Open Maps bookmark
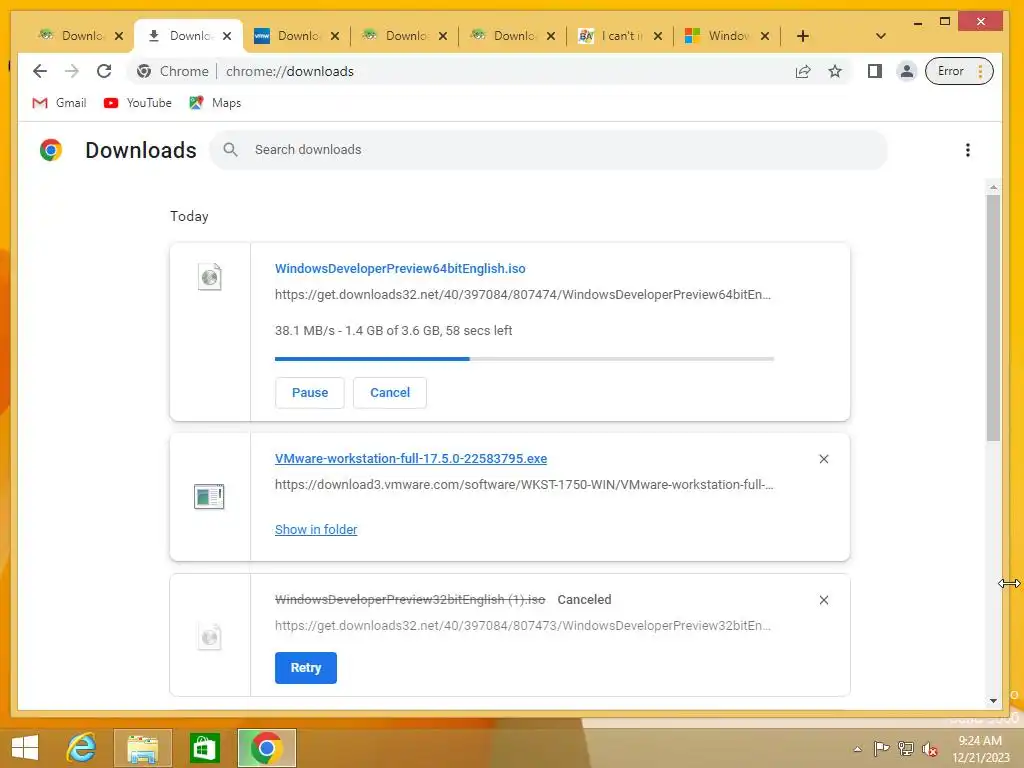Image resolution: width=1024 pixels, height=768 pixels. (x=216, y=103)
